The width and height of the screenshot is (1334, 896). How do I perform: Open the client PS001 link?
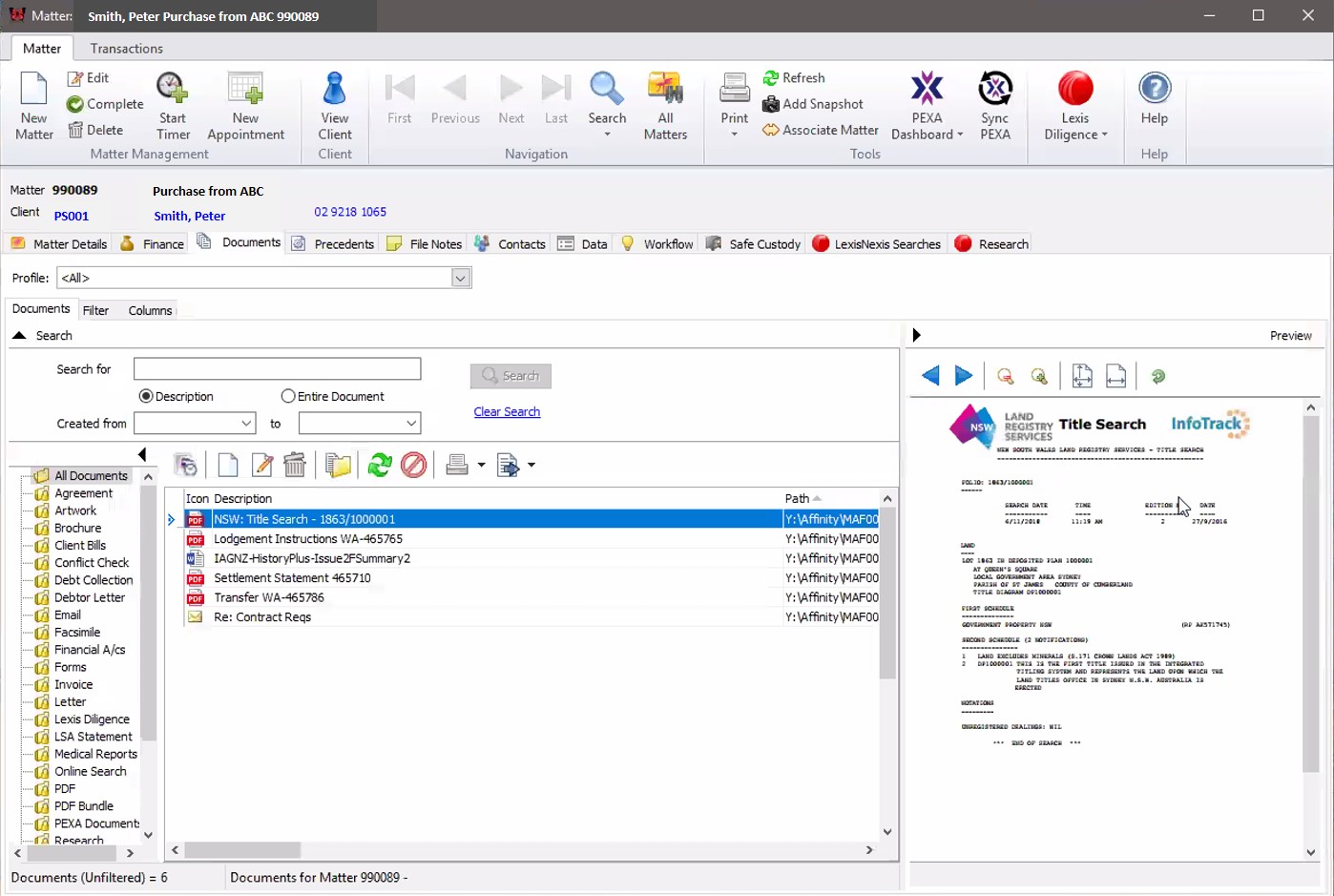pos(71,215)
